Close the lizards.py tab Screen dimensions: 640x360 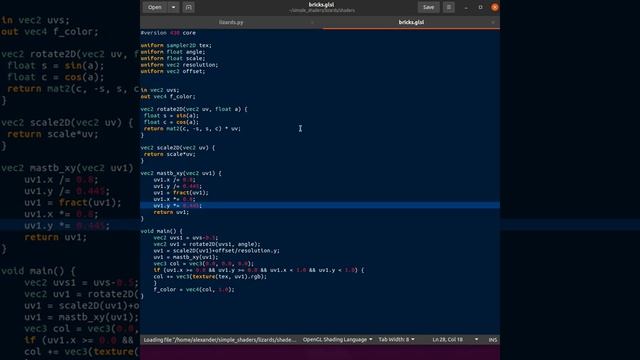(x=313, y=22)
